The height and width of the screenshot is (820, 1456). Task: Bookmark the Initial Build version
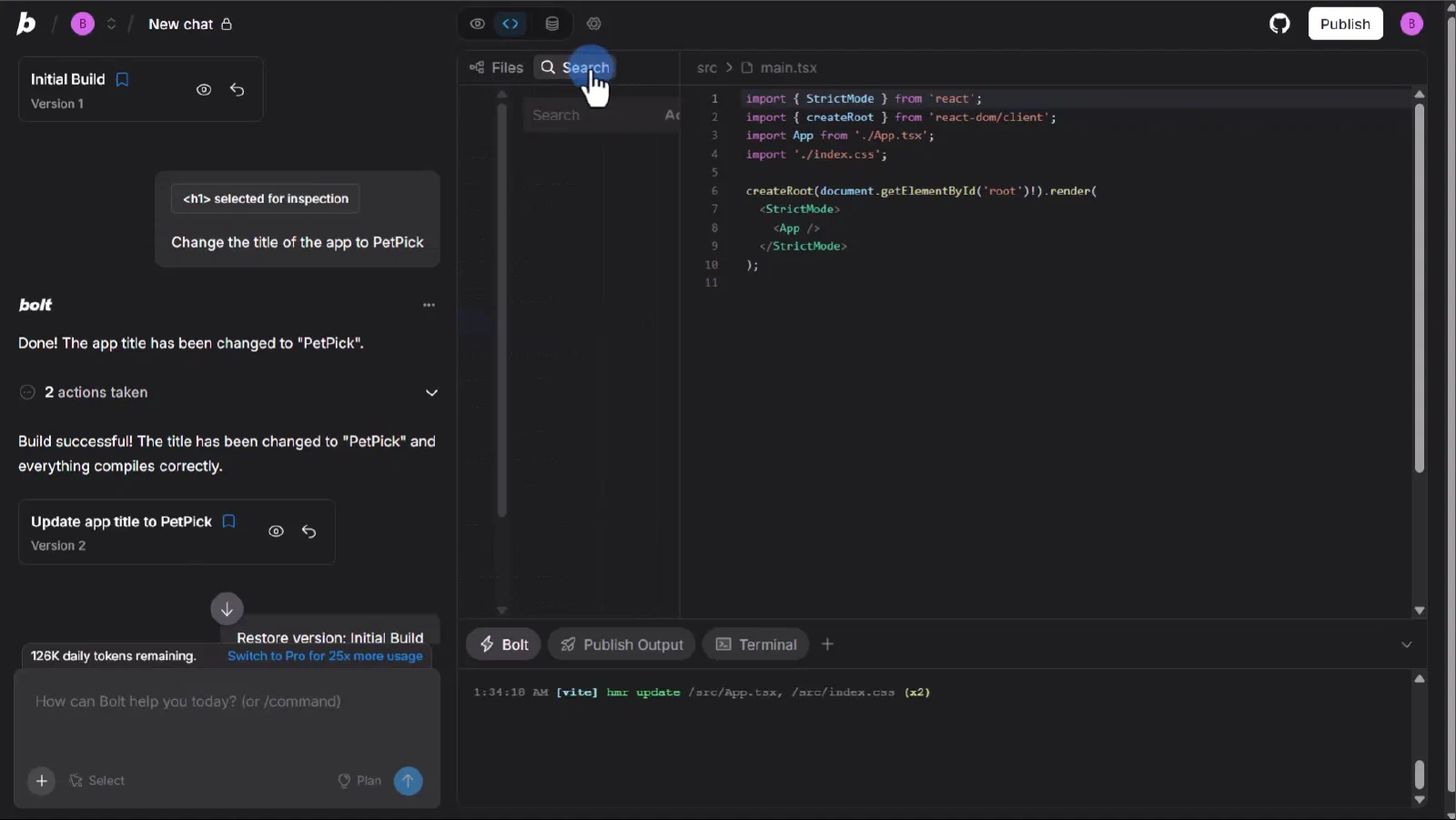click(122, 79)
